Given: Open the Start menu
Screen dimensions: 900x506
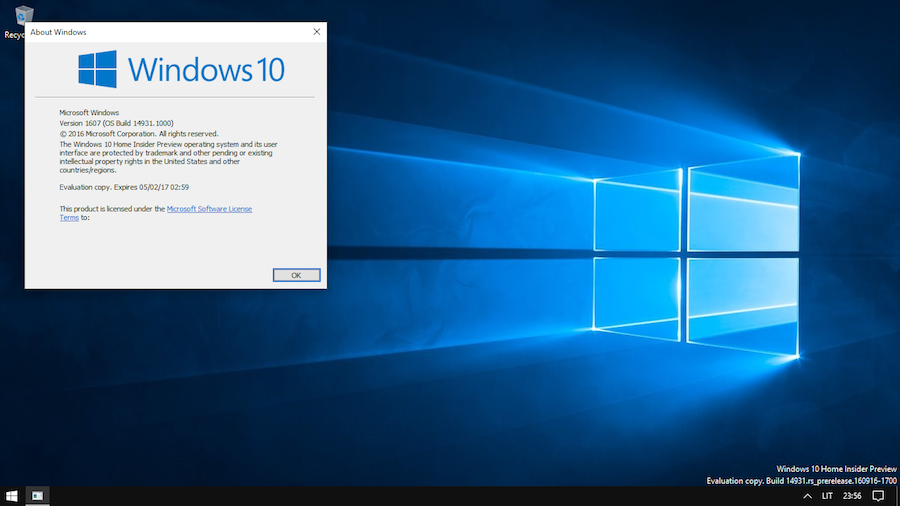Looking at the screenshot, I should tap(12, 496).
